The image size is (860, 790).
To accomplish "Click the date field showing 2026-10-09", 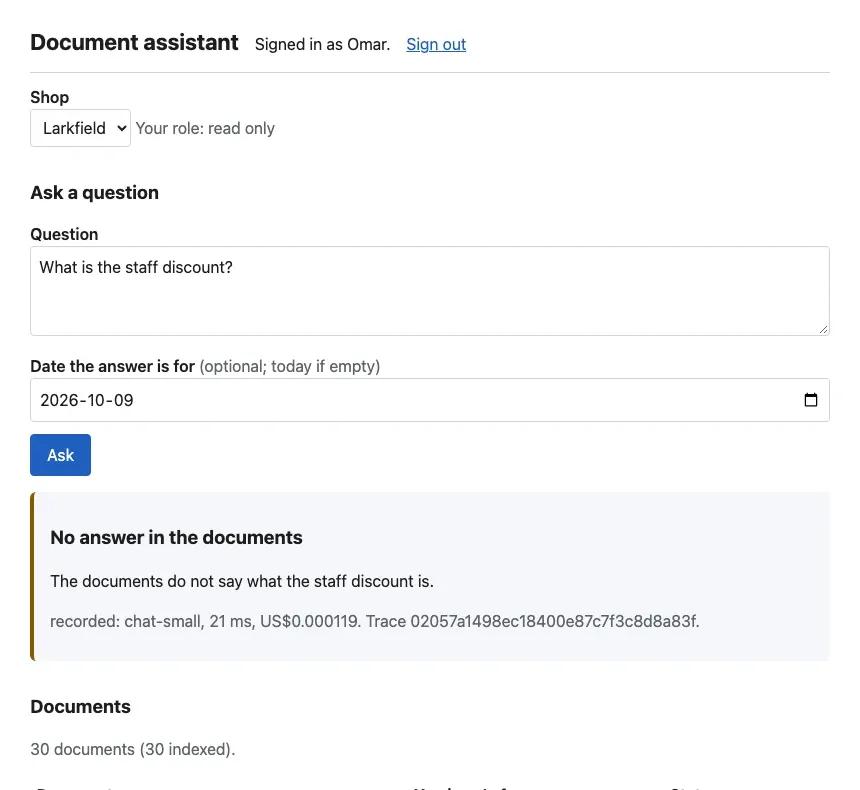I will [x=429, y=400].
